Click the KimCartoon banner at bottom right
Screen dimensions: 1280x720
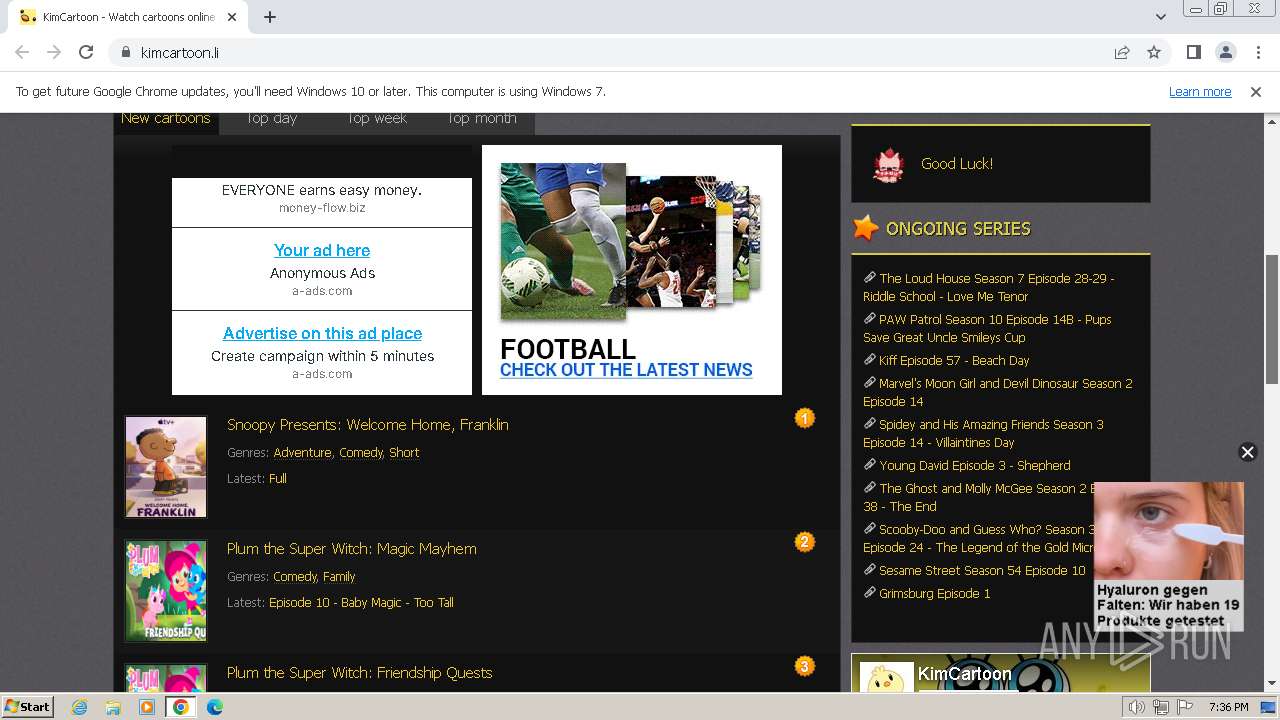[x=1000, y=675]
